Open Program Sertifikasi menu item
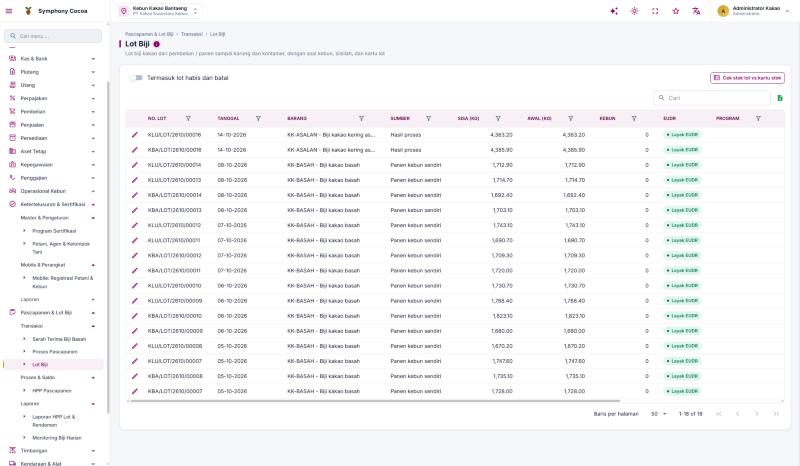The width and height of the screenshot is (800, 466). [54, 231]
